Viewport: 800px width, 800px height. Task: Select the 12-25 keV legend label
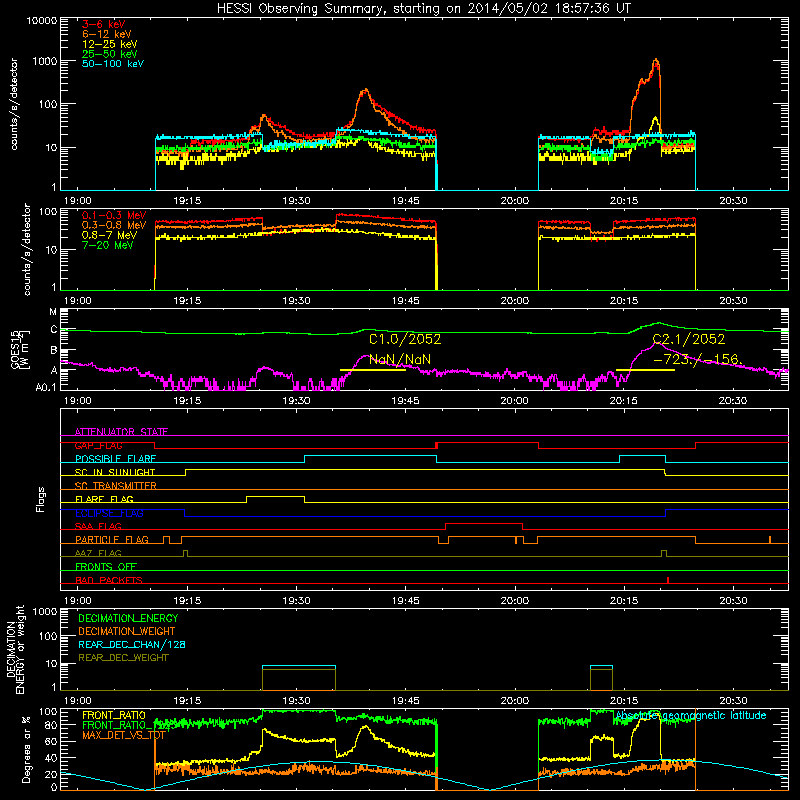[x=110, y=44]
